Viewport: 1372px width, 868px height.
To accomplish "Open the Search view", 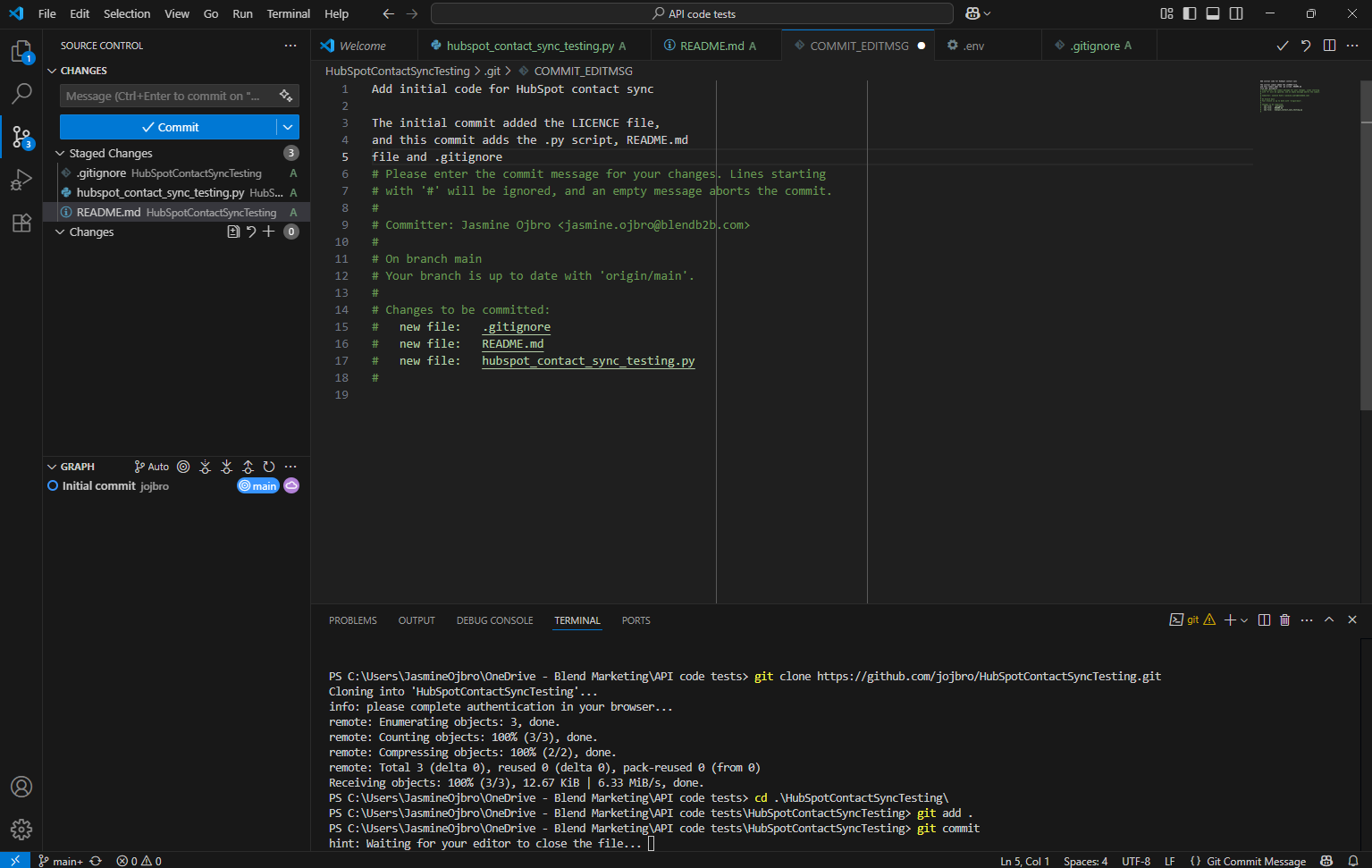I will point(21,94).
